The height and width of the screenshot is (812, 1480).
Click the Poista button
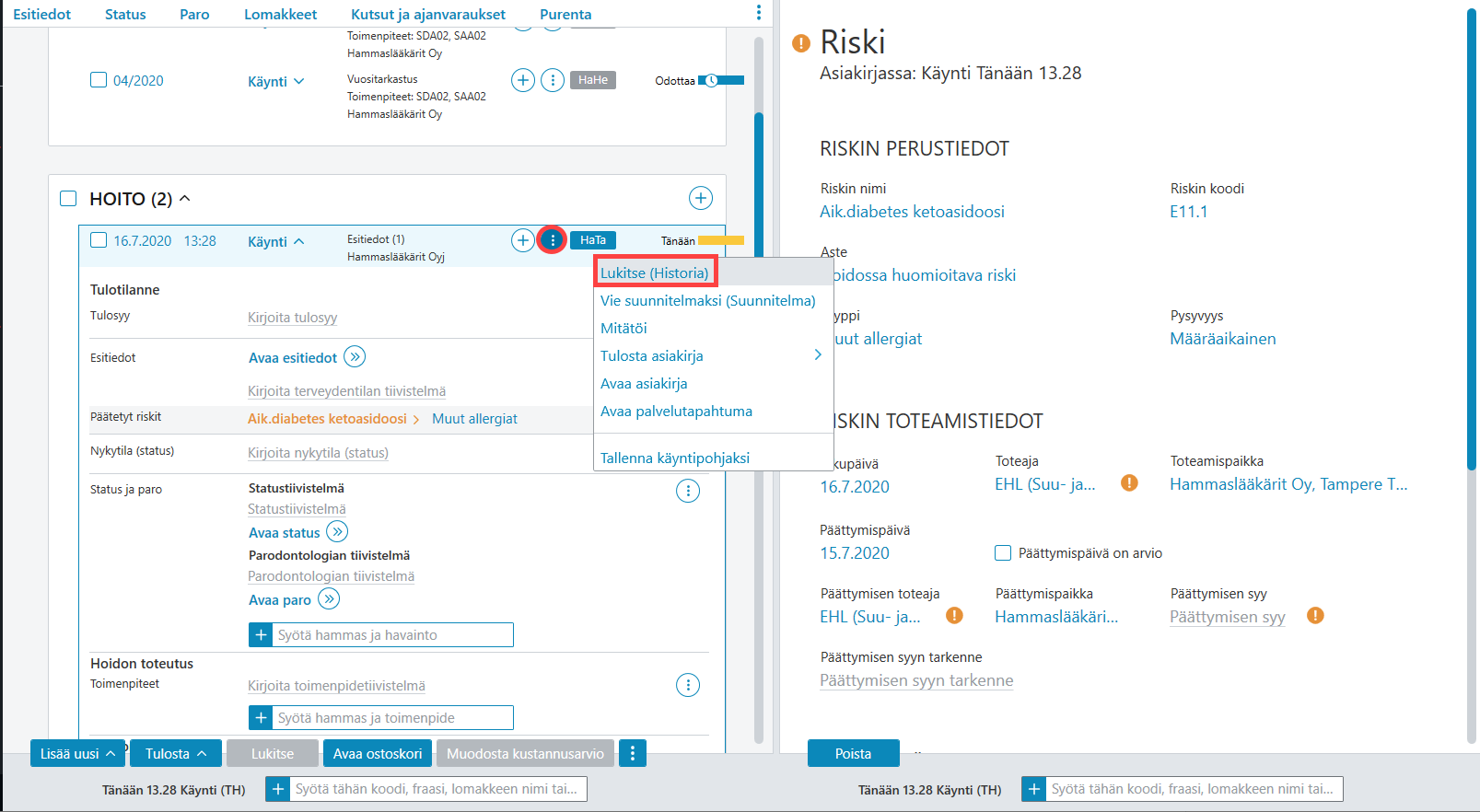(x=853, y=753)
